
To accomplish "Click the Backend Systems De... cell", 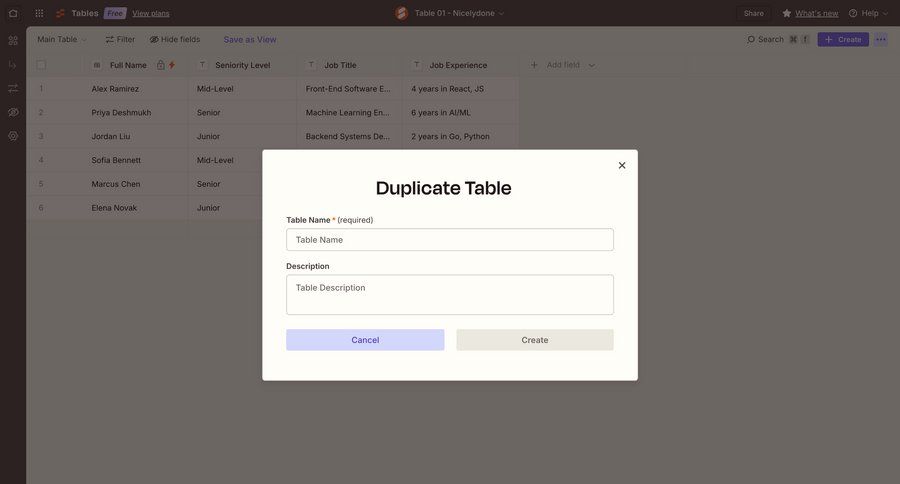I will click(x=350, y=137).
